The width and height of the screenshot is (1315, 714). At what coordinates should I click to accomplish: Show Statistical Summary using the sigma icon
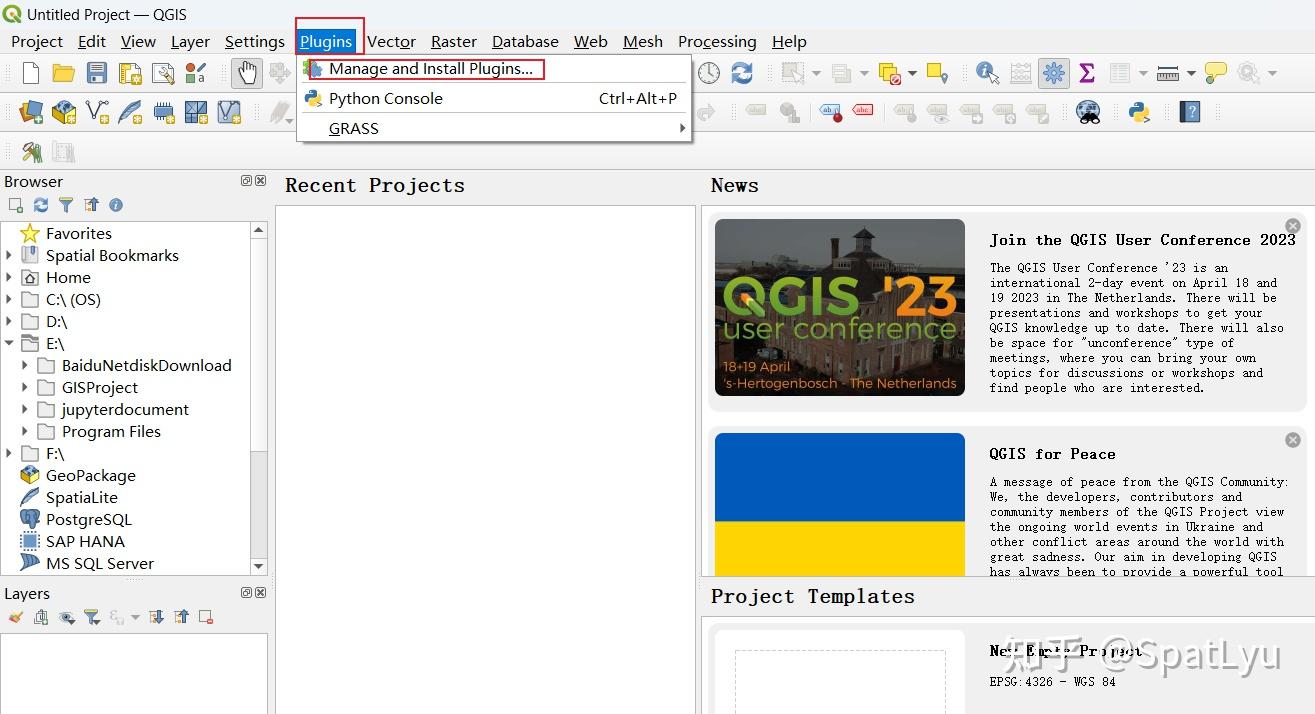(1087, 72)
